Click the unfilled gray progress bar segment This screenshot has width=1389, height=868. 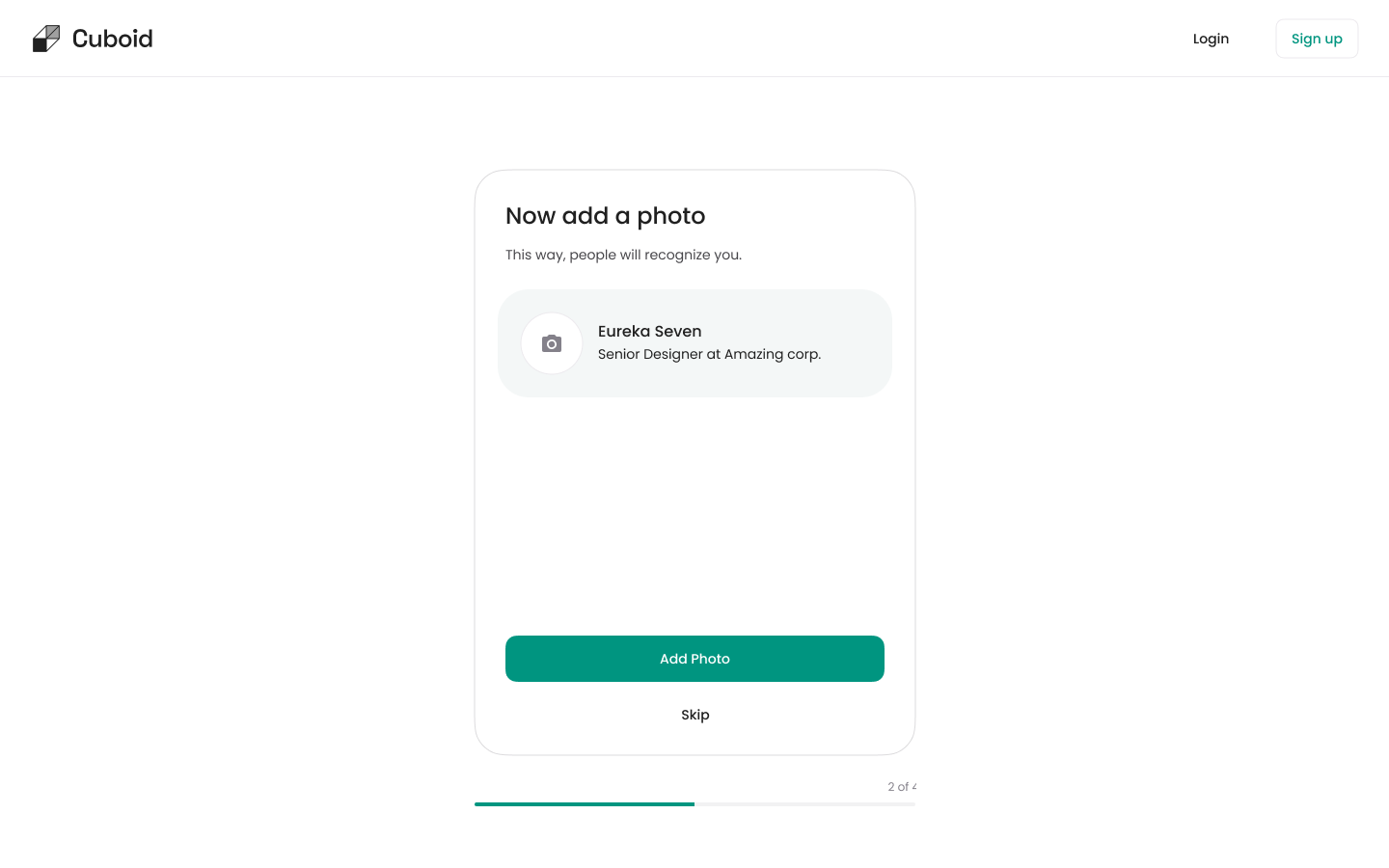(804, 804)
